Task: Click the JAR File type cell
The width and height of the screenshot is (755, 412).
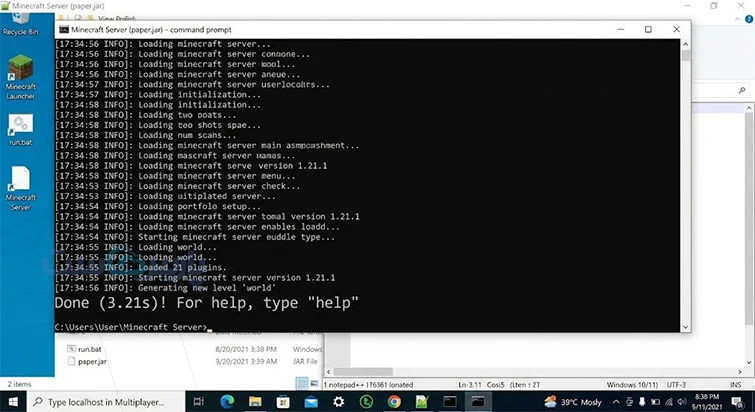Action: pos(305,361)
